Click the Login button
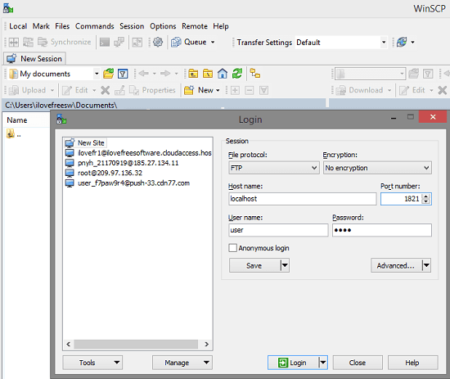This screenshot has height=379, width=450. 293,362
